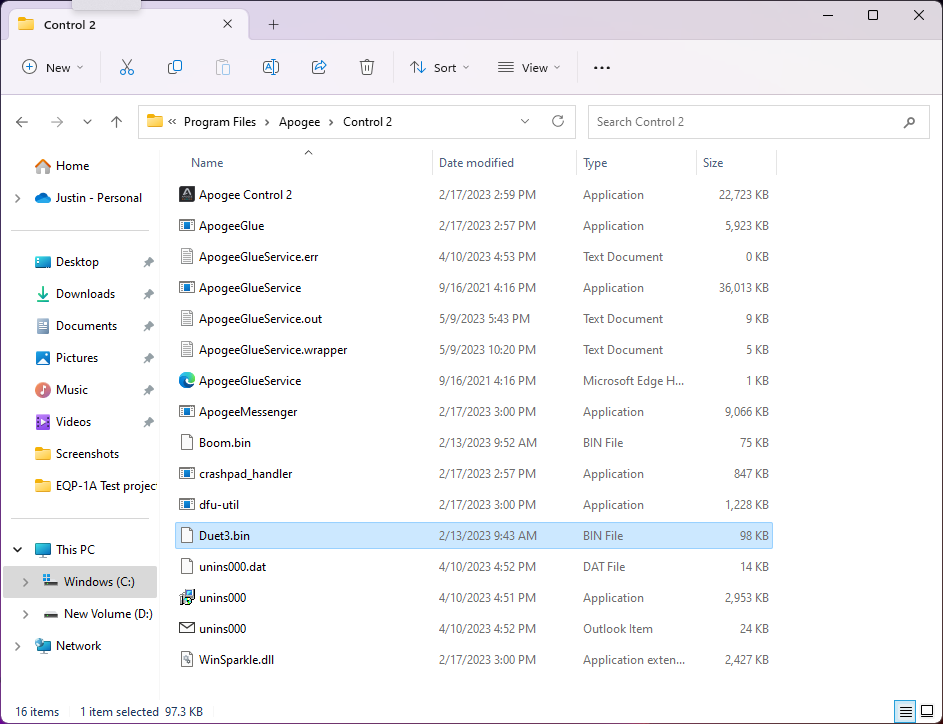Open the View options dropdown
The height and width of the screenshot is (724, 943).
529,68
